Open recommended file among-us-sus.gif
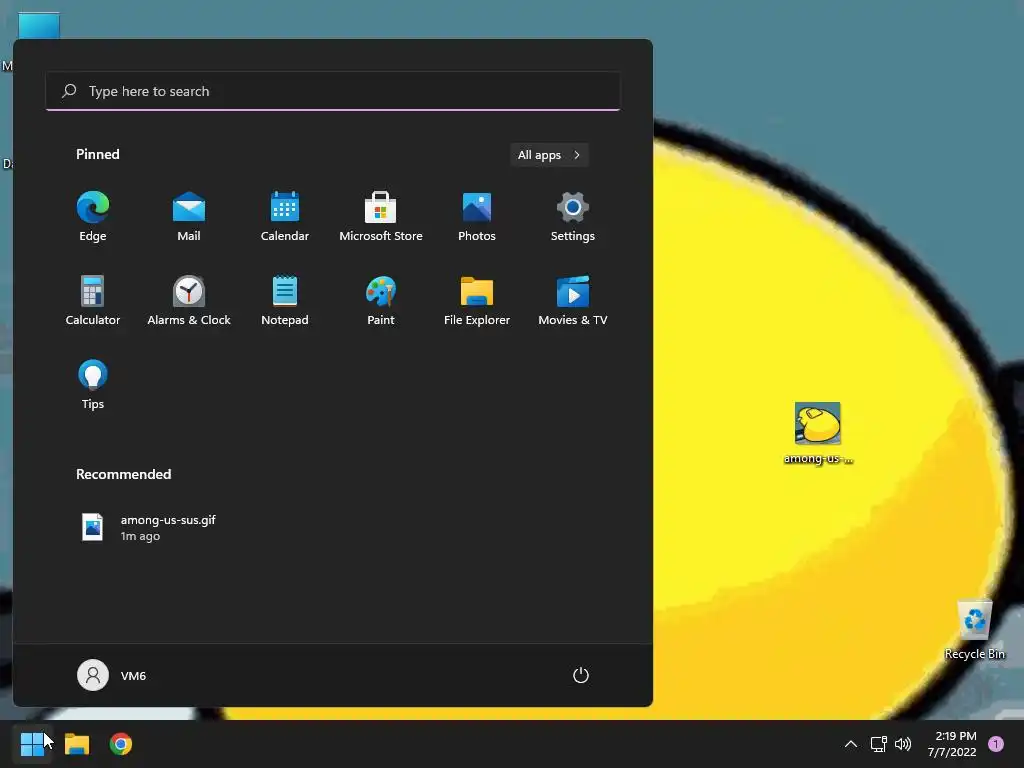The width and height of the screenshot is (1024, 768). pyautogui.click(x=149, y=527)
